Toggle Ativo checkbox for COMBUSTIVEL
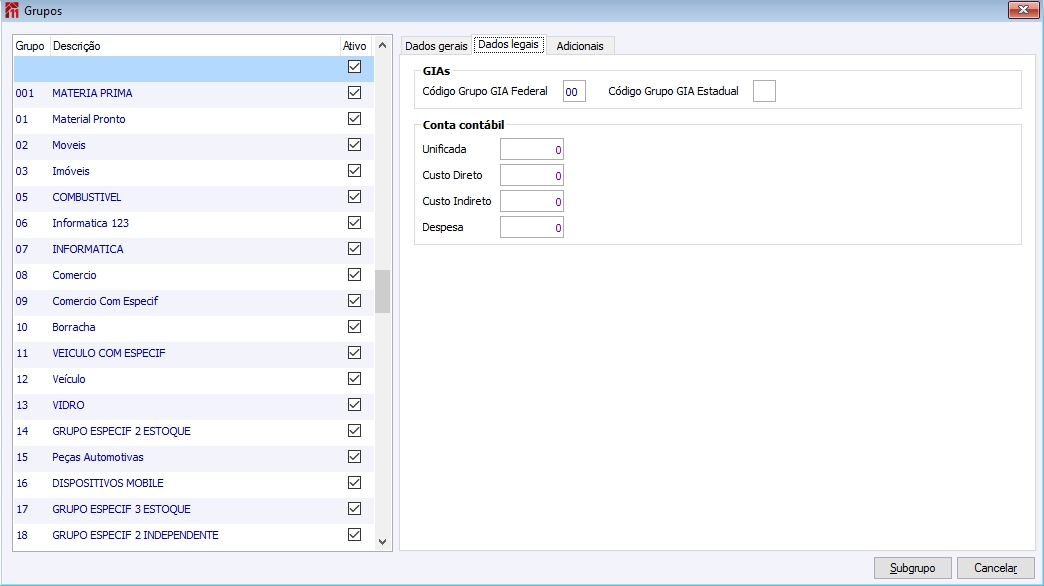Viewport: 1044px width, 586px height. pos(354,196)
